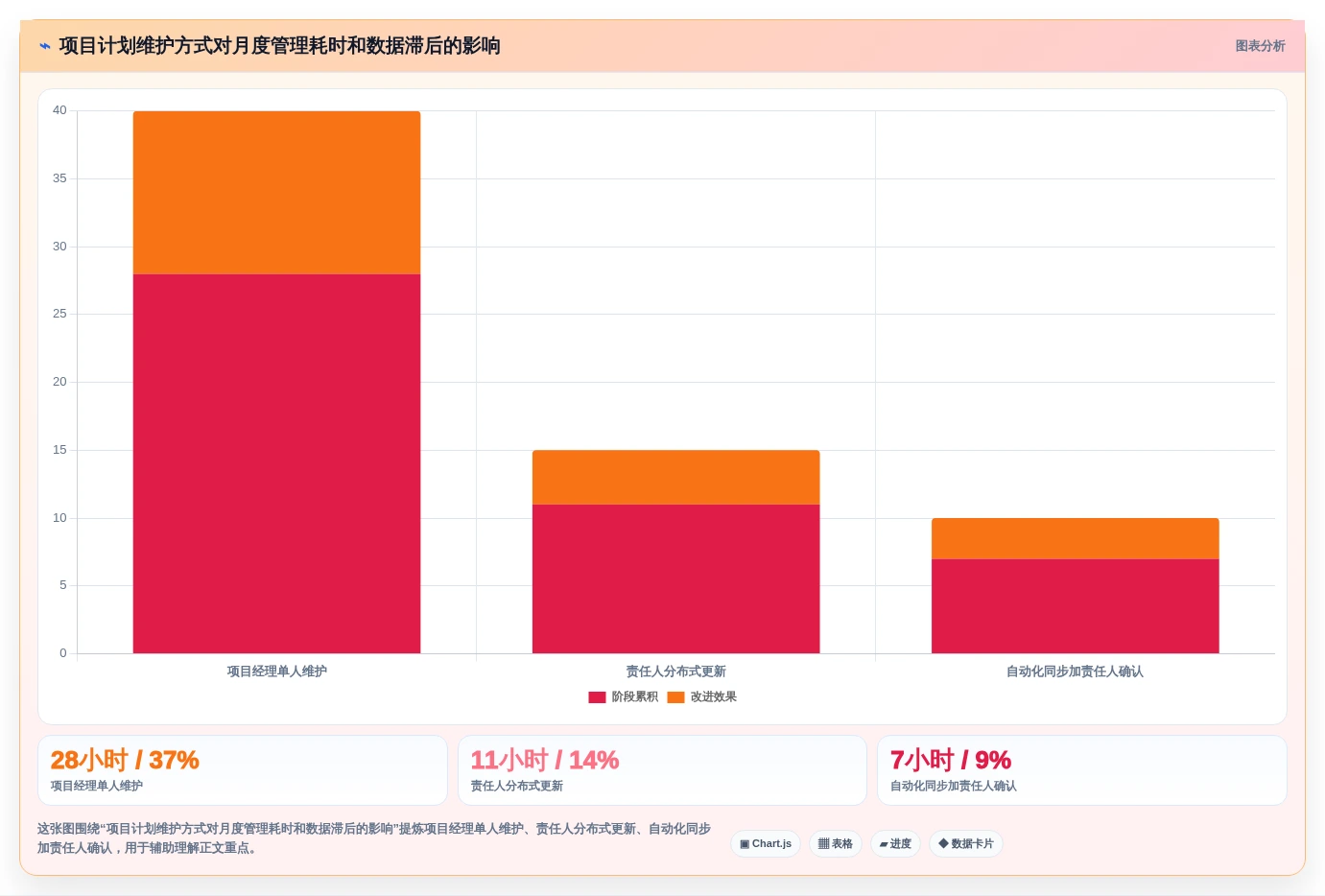Click the 数据卡片 tag button
Image resolution: width=1325 pixels, height=896 pixels.
tap(966, 844)
